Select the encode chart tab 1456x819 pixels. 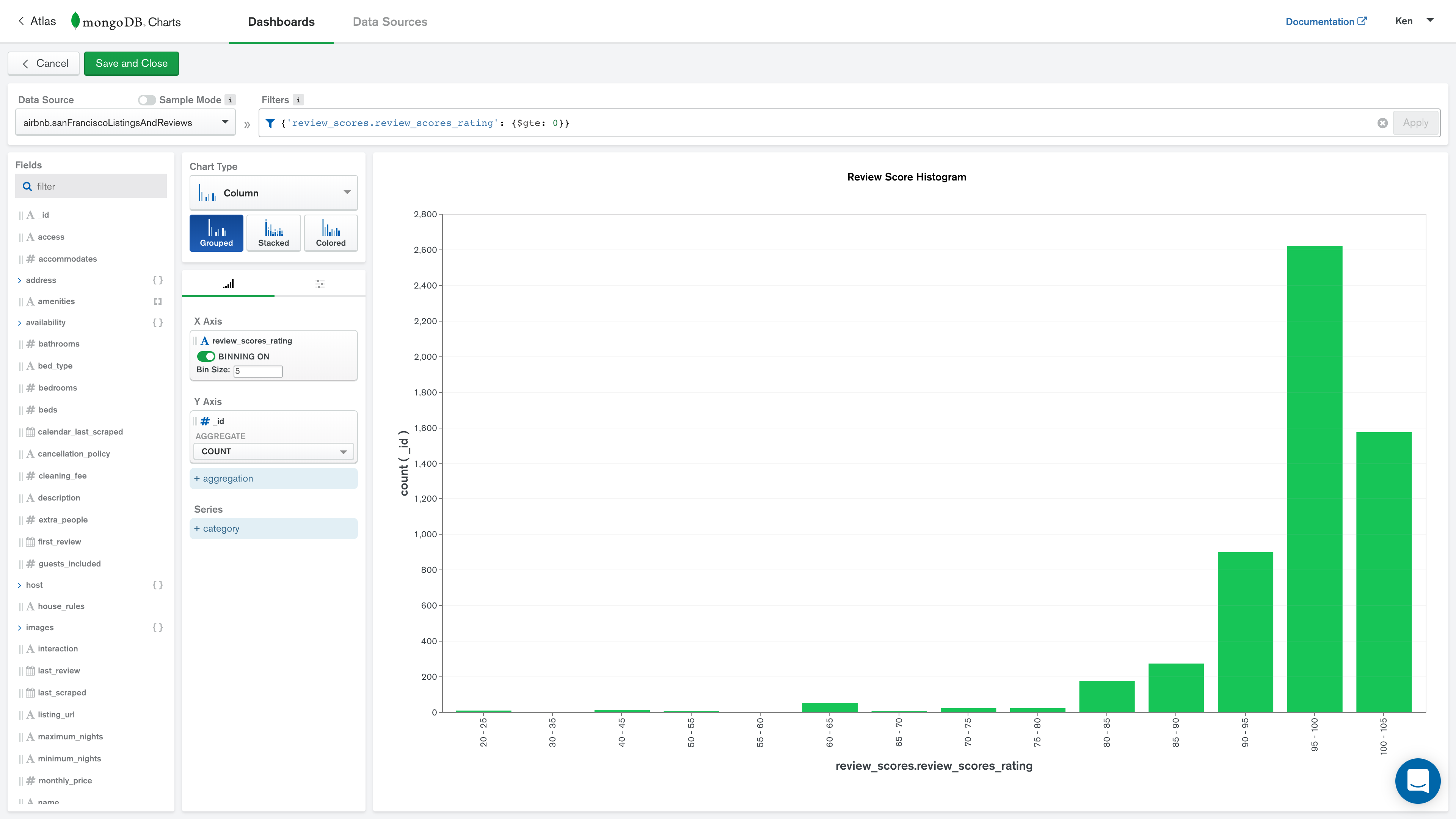228,284
